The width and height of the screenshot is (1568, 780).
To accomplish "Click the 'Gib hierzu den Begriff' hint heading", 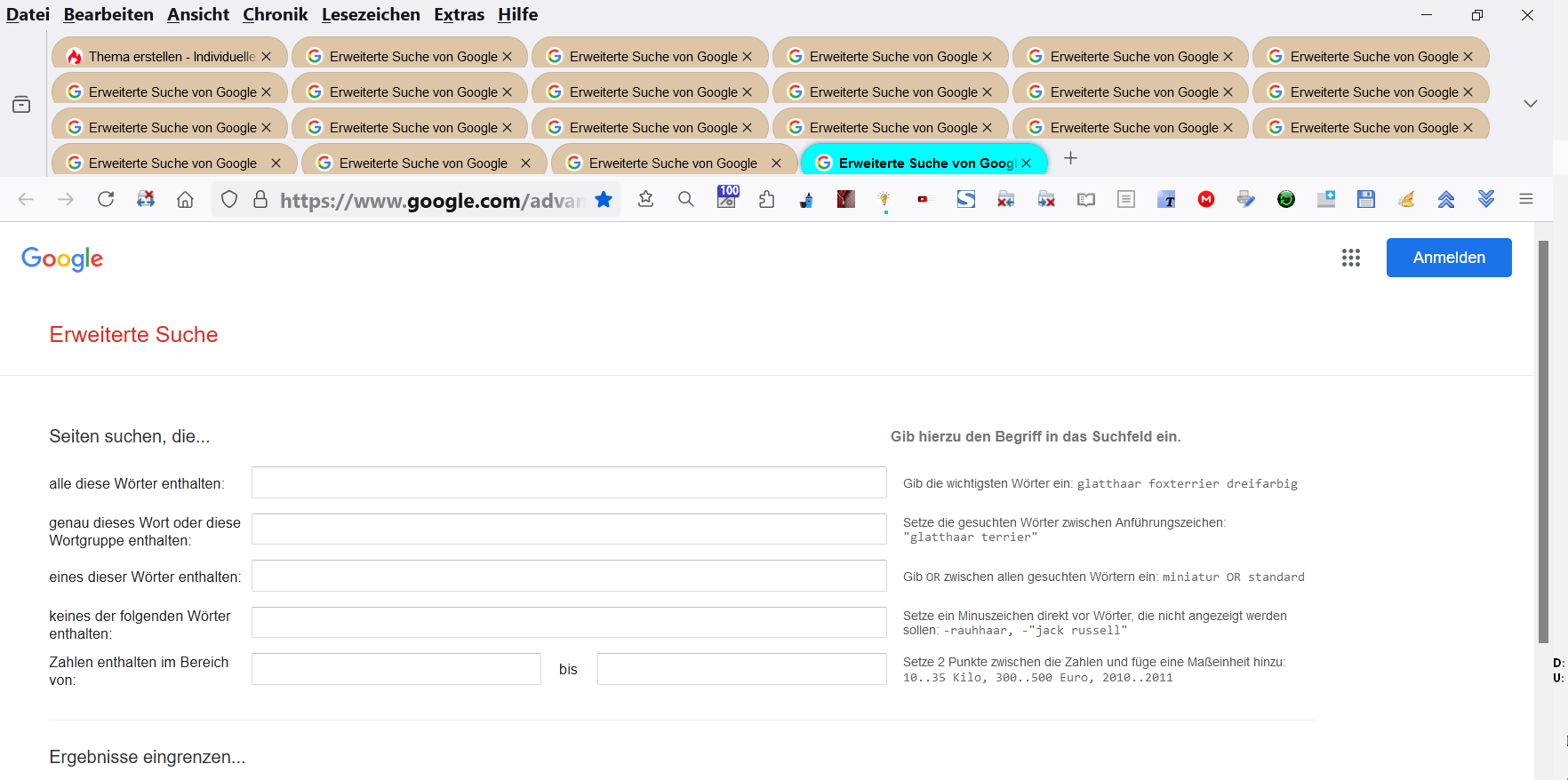I will click(x=1036, y=436).
